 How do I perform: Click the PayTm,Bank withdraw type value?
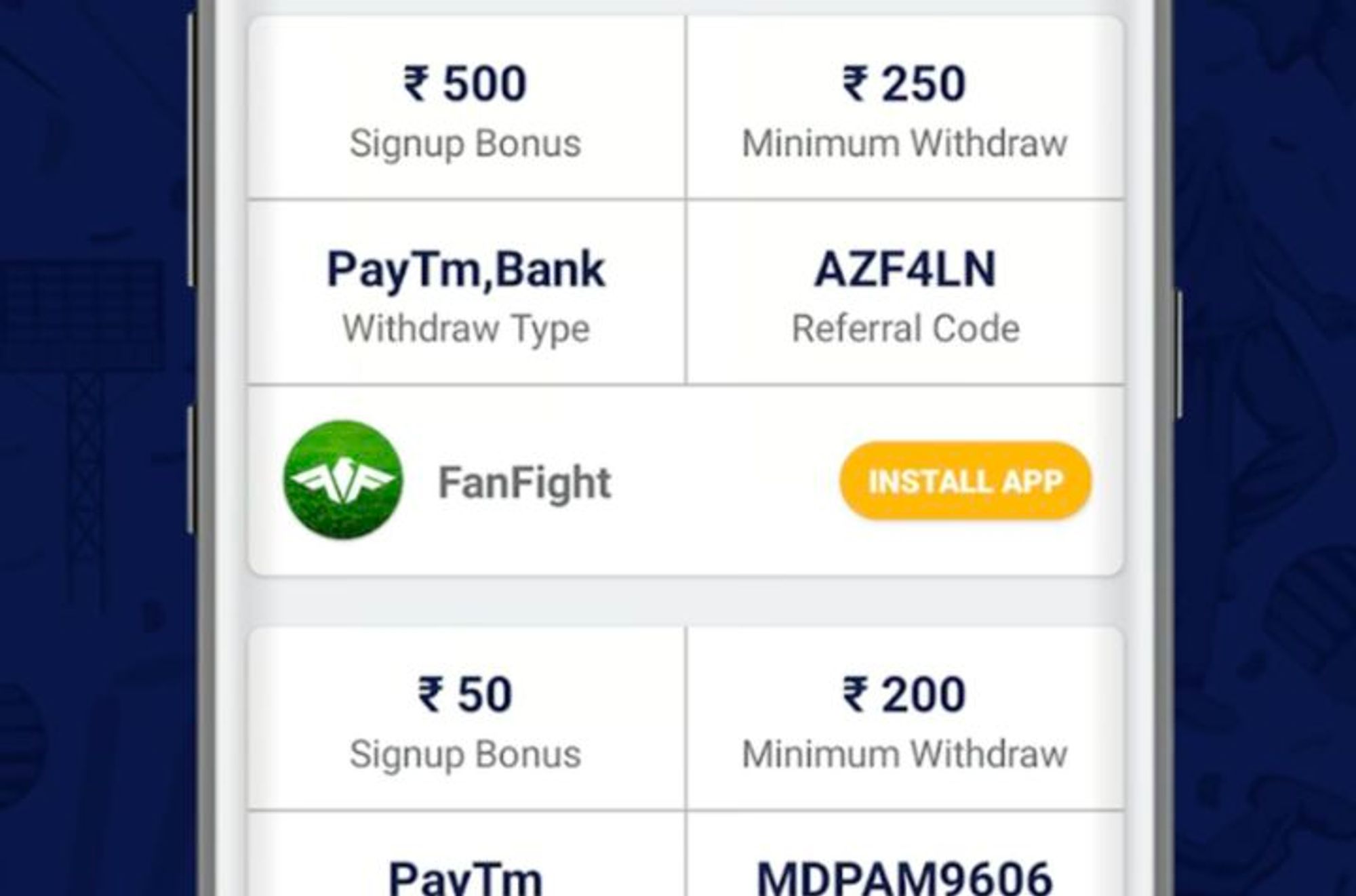[466, 269]
